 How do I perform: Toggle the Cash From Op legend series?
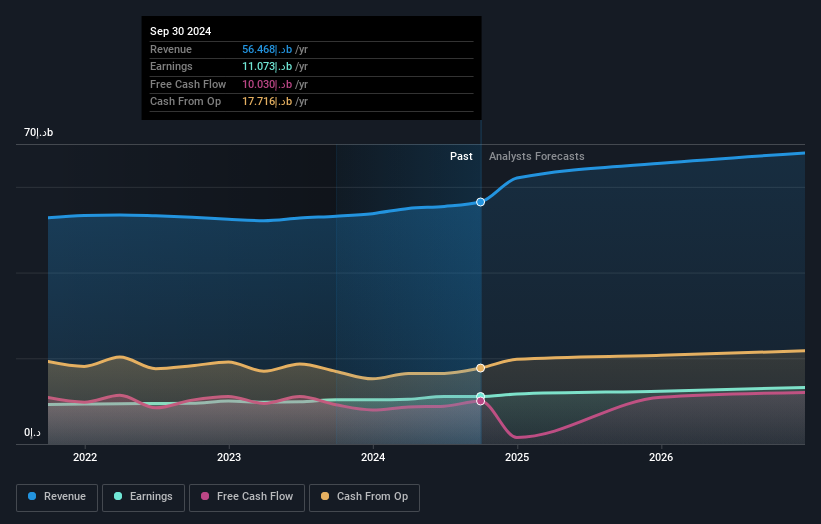click(x=364, y=497)
